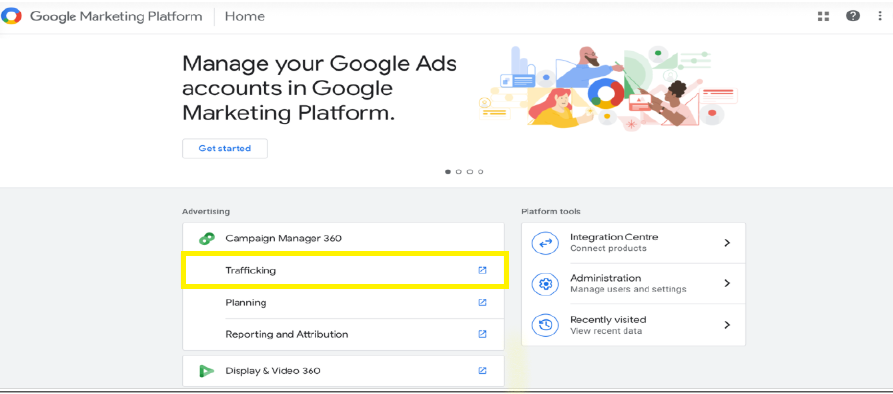Click the Recently visited clock icon
Image resolution: width=893 pixels, height=394 pixels.
tap(546, 325)
